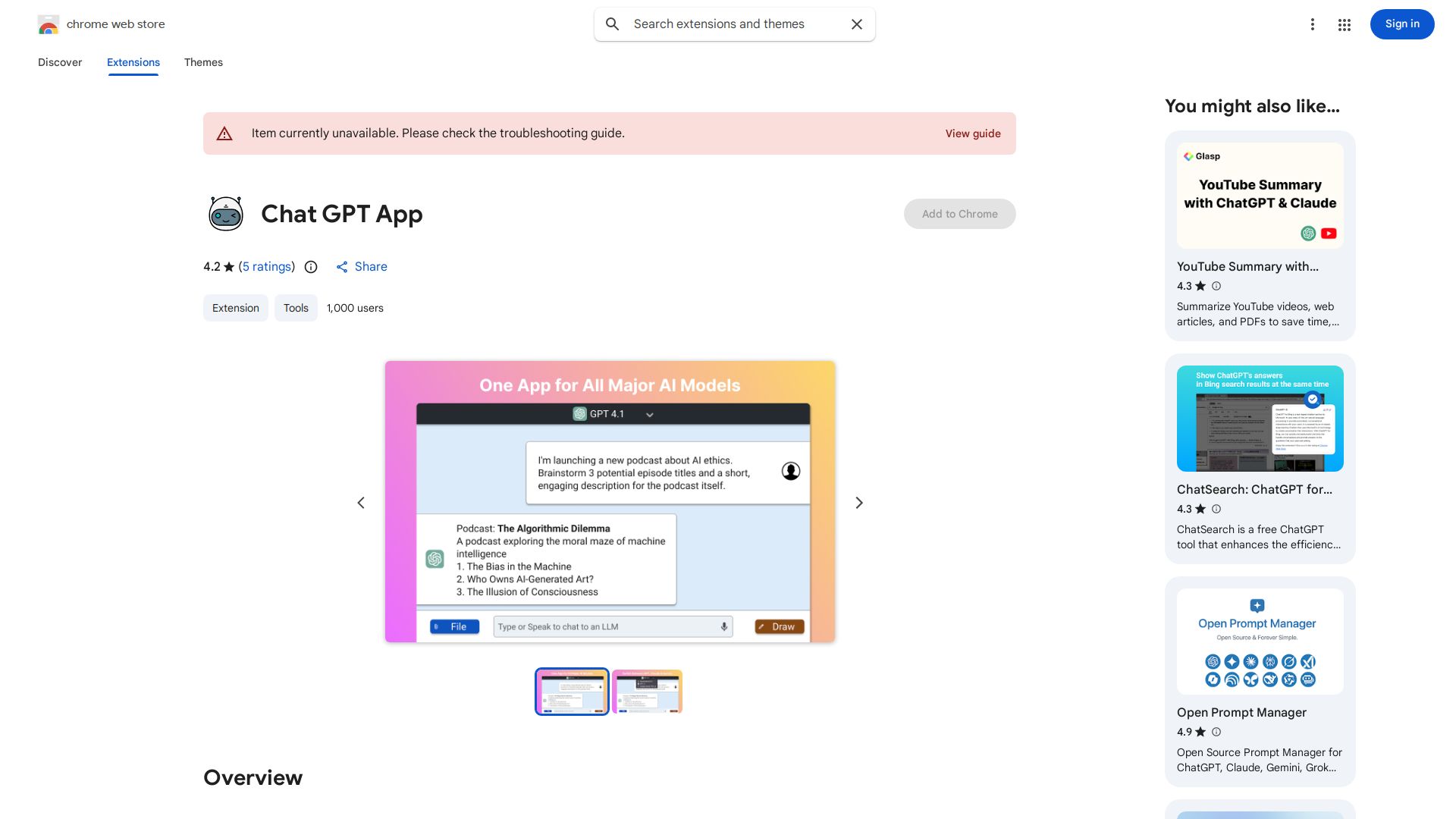Click the warning icon in the unavailable banner
This screenshot has width=1456, height=819.
point(224,133)
